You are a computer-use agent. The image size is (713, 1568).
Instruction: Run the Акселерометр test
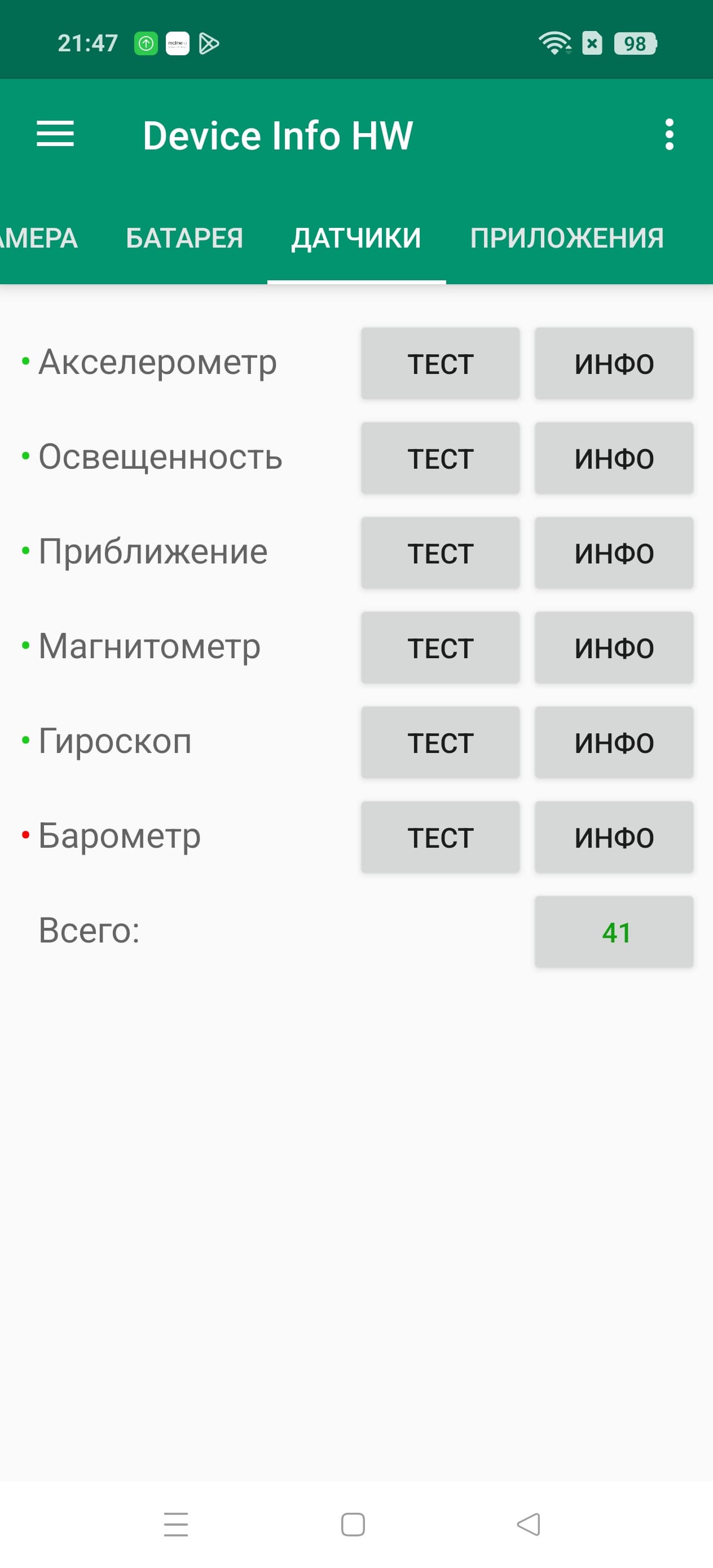[440, 363]
